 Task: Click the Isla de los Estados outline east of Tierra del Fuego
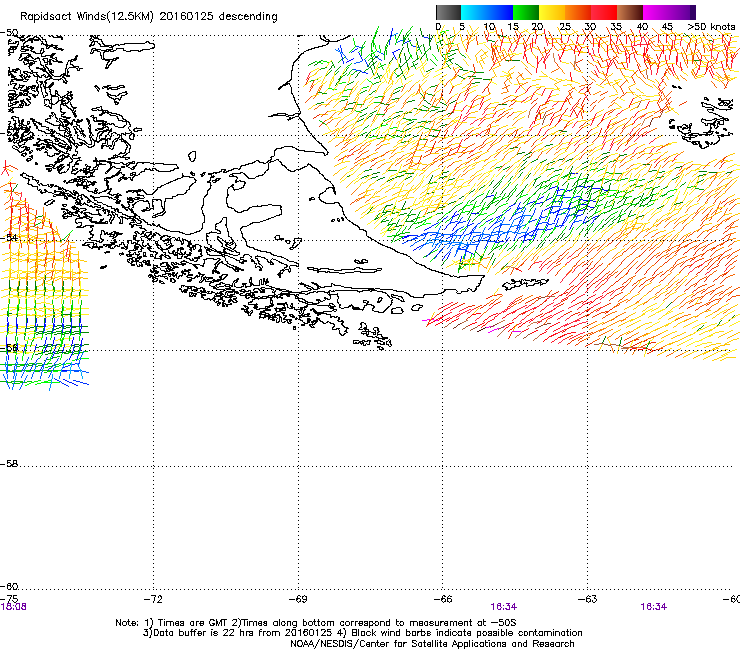point(525,284)
